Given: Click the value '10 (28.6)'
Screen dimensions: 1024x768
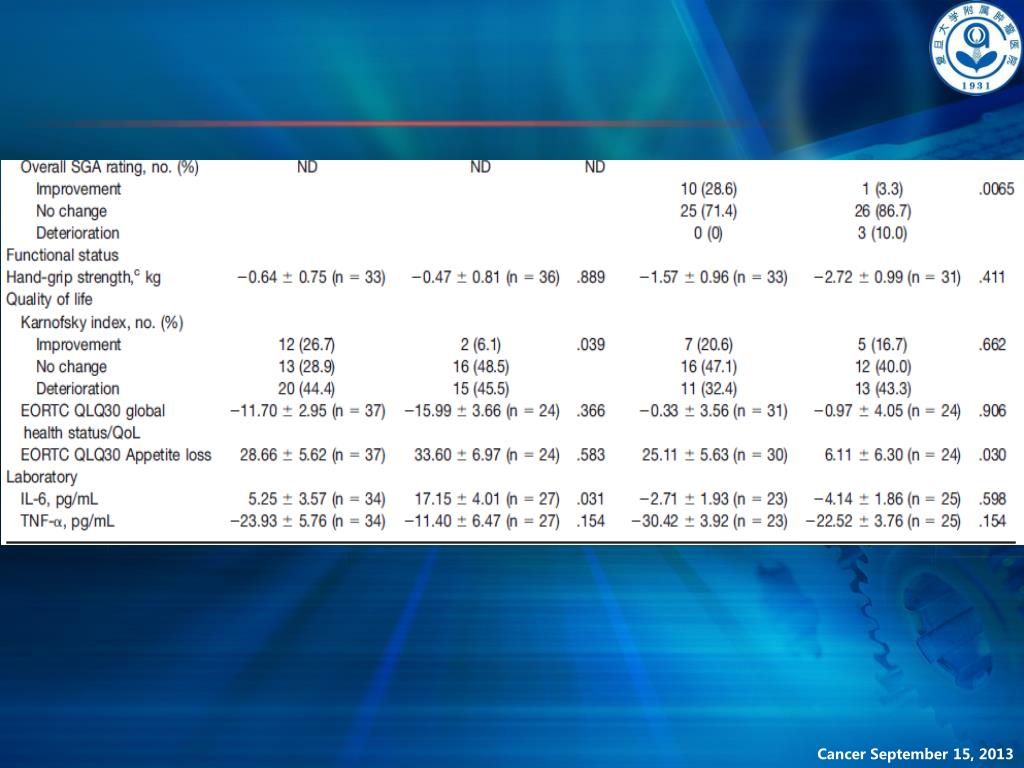Looking at the screenshot, I should click(709, 189).
